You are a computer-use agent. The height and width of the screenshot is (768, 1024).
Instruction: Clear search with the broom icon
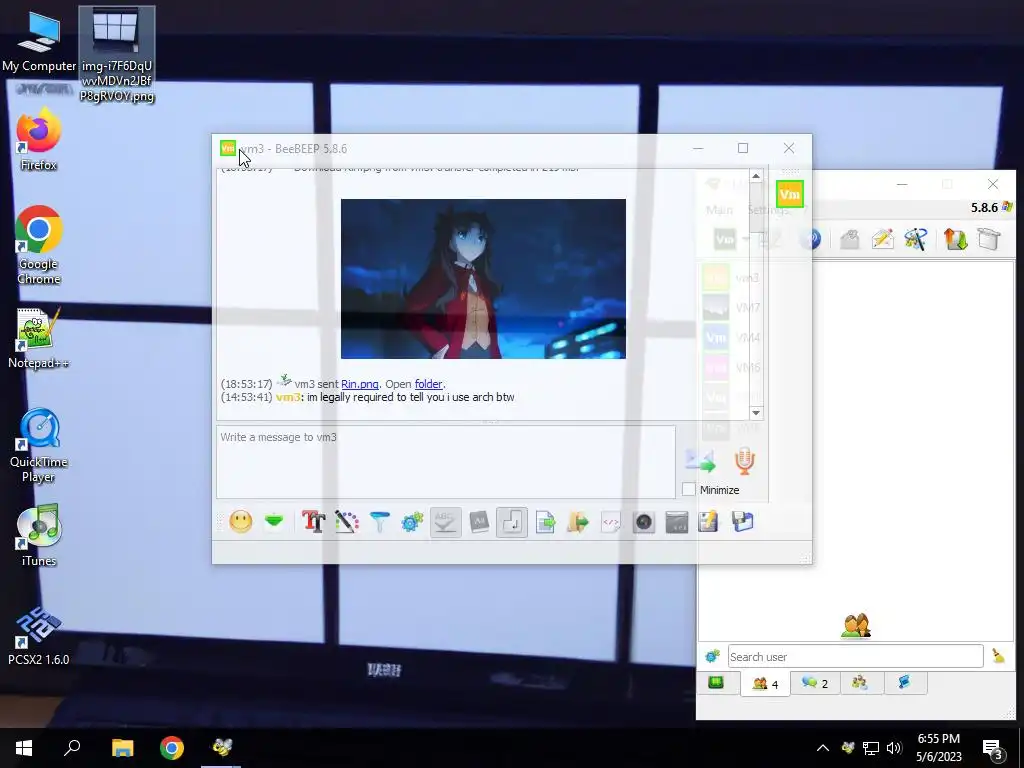[999, 656]
